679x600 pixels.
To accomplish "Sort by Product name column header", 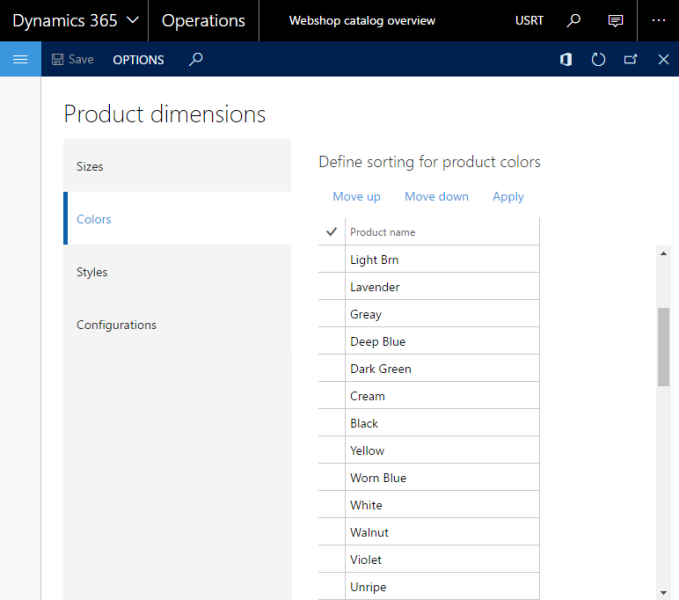I will [383, 232].
